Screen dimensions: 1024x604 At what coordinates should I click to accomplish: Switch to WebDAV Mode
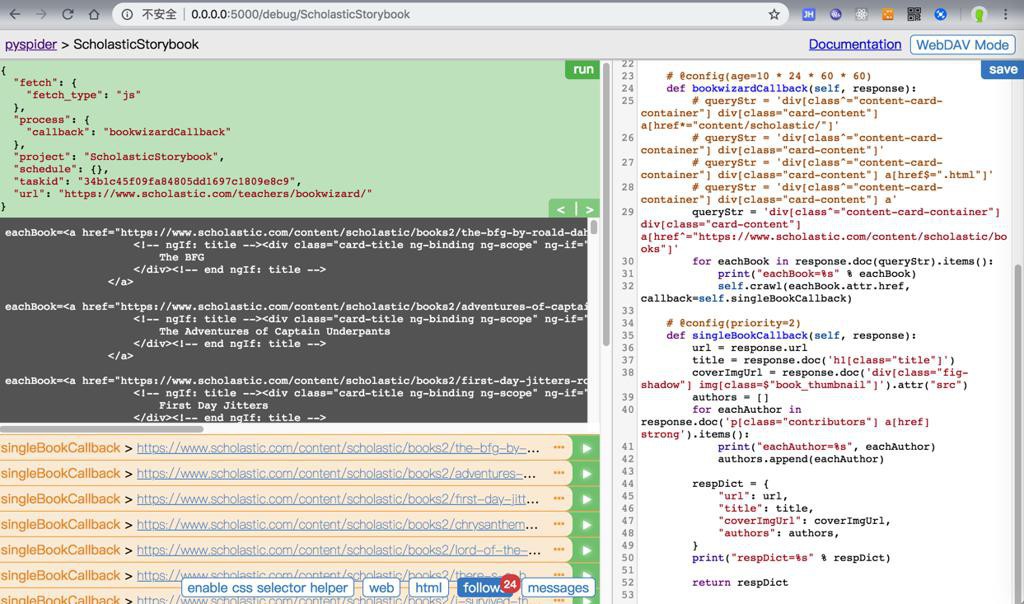(962, 44)
